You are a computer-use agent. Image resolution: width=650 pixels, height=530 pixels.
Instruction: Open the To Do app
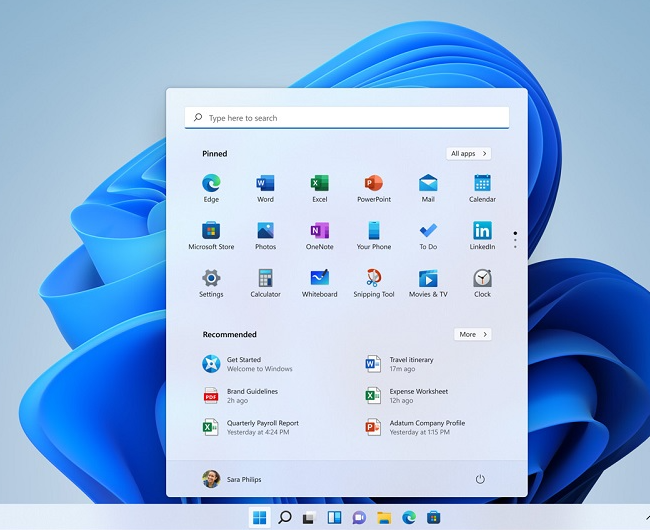428,235
